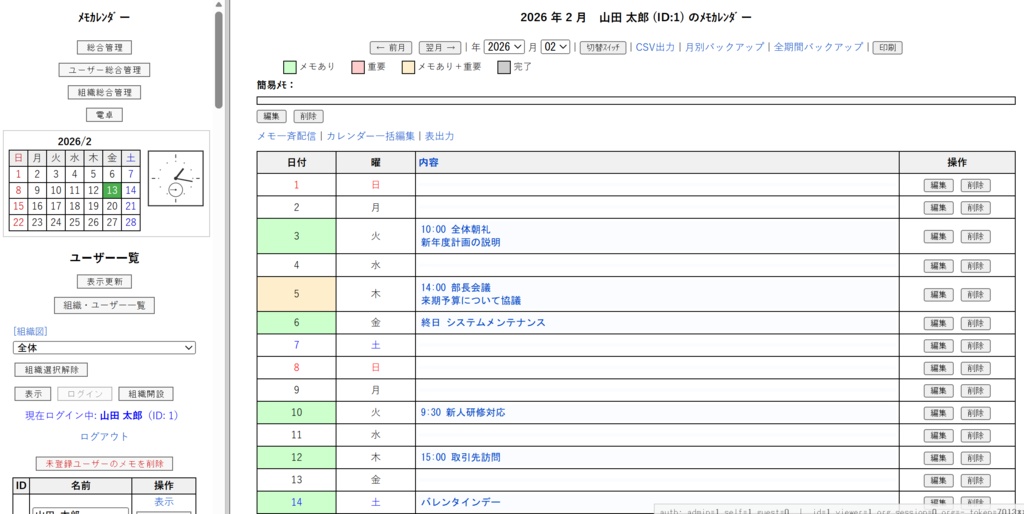
Task: Click 削除 button under 簡易メモ
Action: (308, 116)
